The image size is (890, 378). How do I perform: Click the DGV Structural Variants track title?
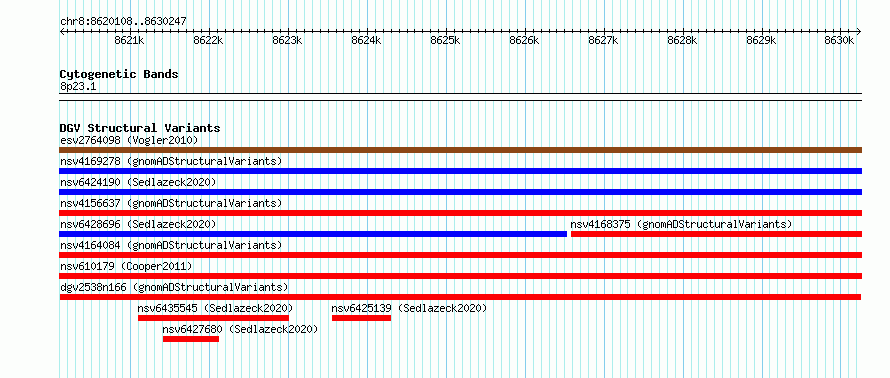pyautogui.click(x=140, y=128)
